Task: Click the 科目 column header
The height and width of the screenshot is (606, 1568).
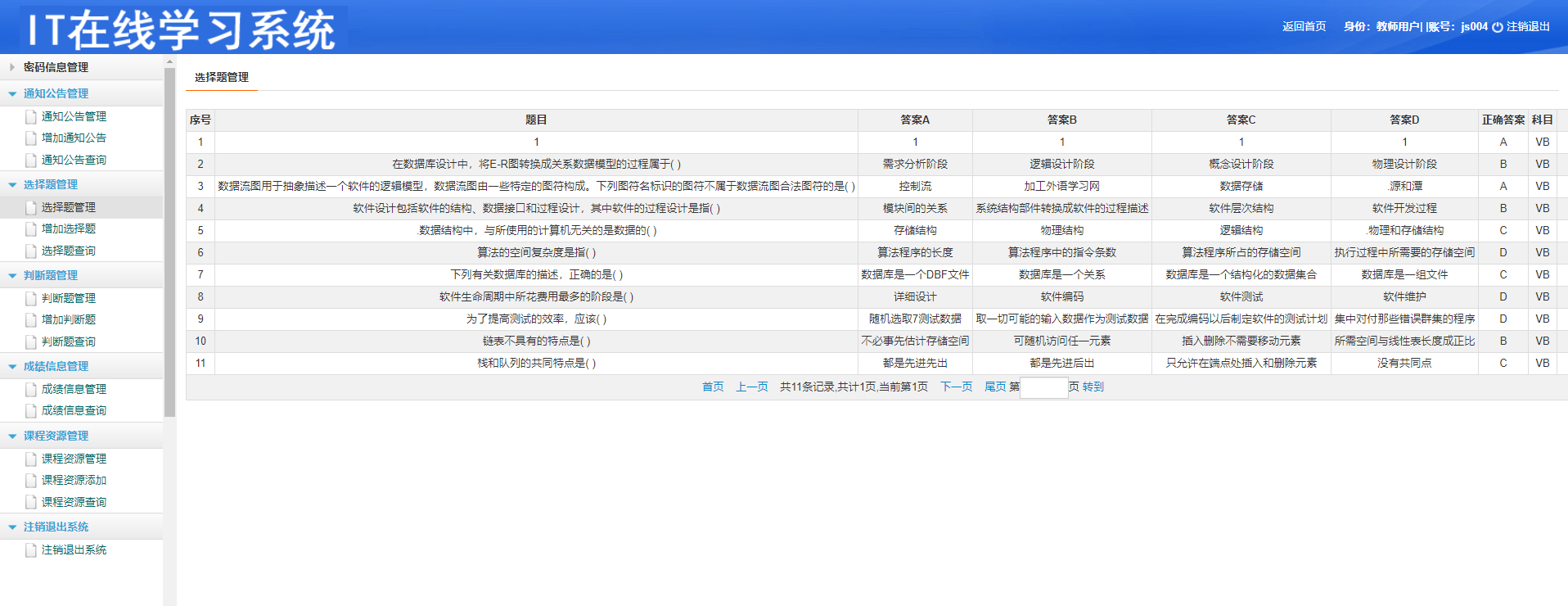Action: (x=1543, y=120)
